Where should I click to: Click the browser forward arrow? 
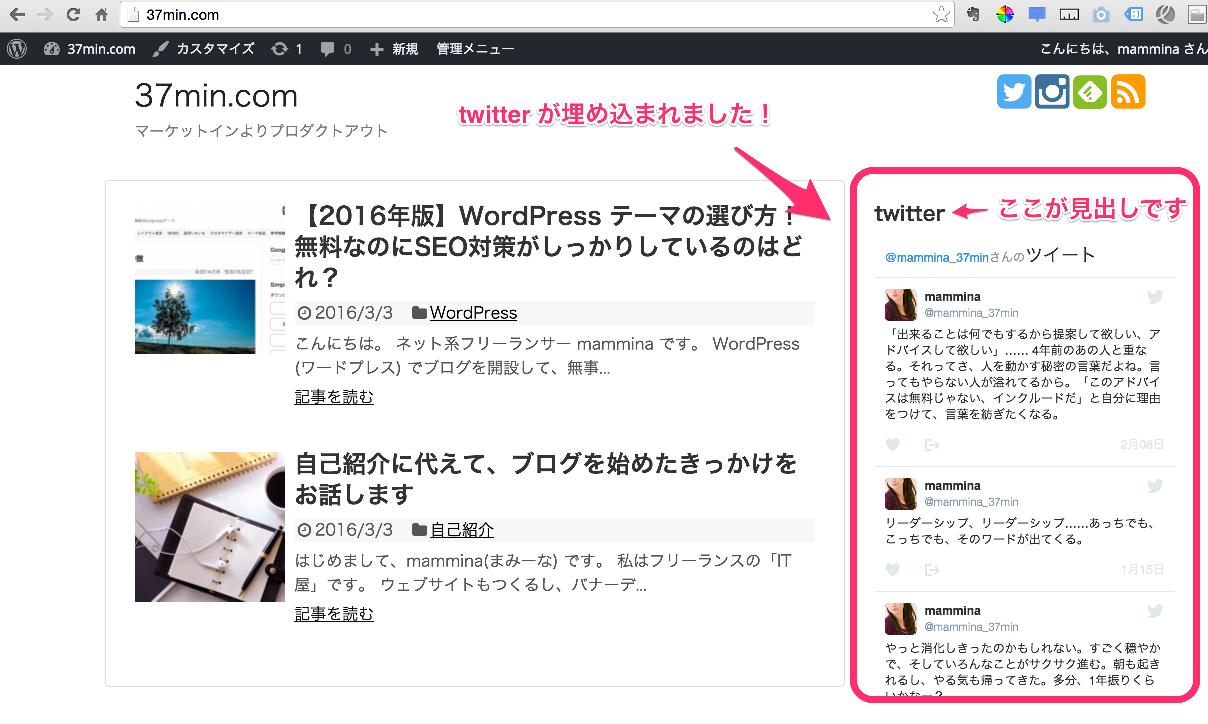pyautogui.click(x=45, y=15)
